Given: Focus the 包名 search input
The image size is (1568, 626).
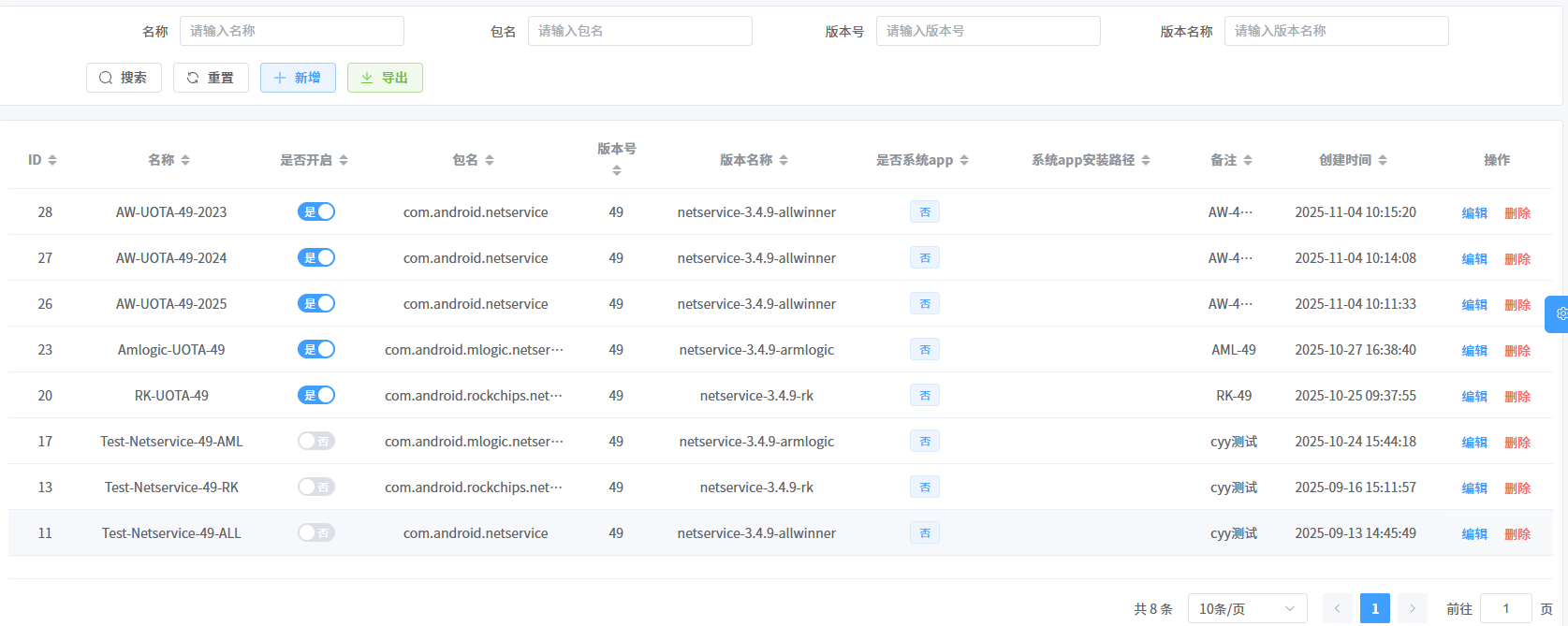Looking at the screenshot, I should click(640, 31).
